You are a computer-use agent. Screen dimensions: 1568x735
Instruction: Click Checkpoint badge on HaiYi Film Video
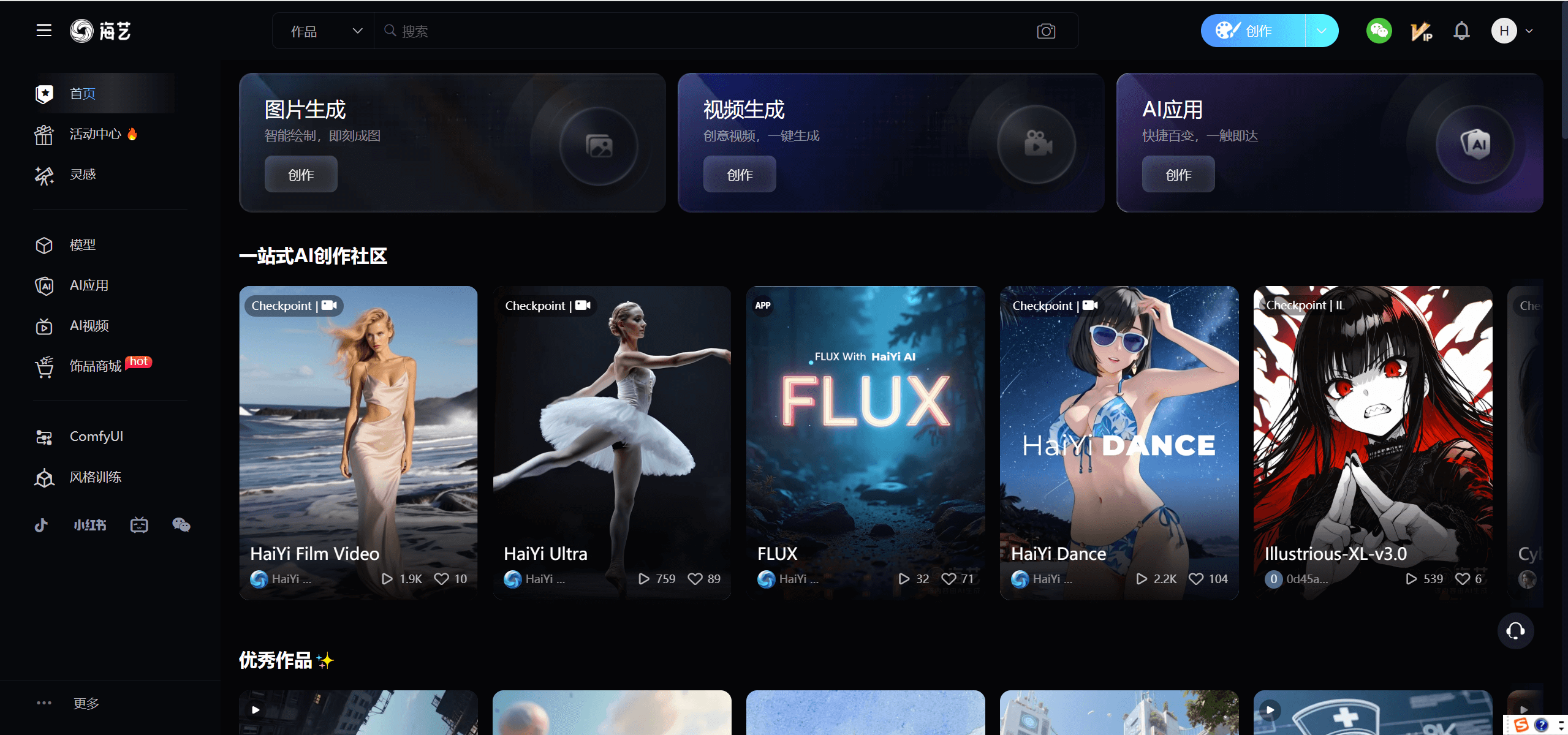pos(294,305)
